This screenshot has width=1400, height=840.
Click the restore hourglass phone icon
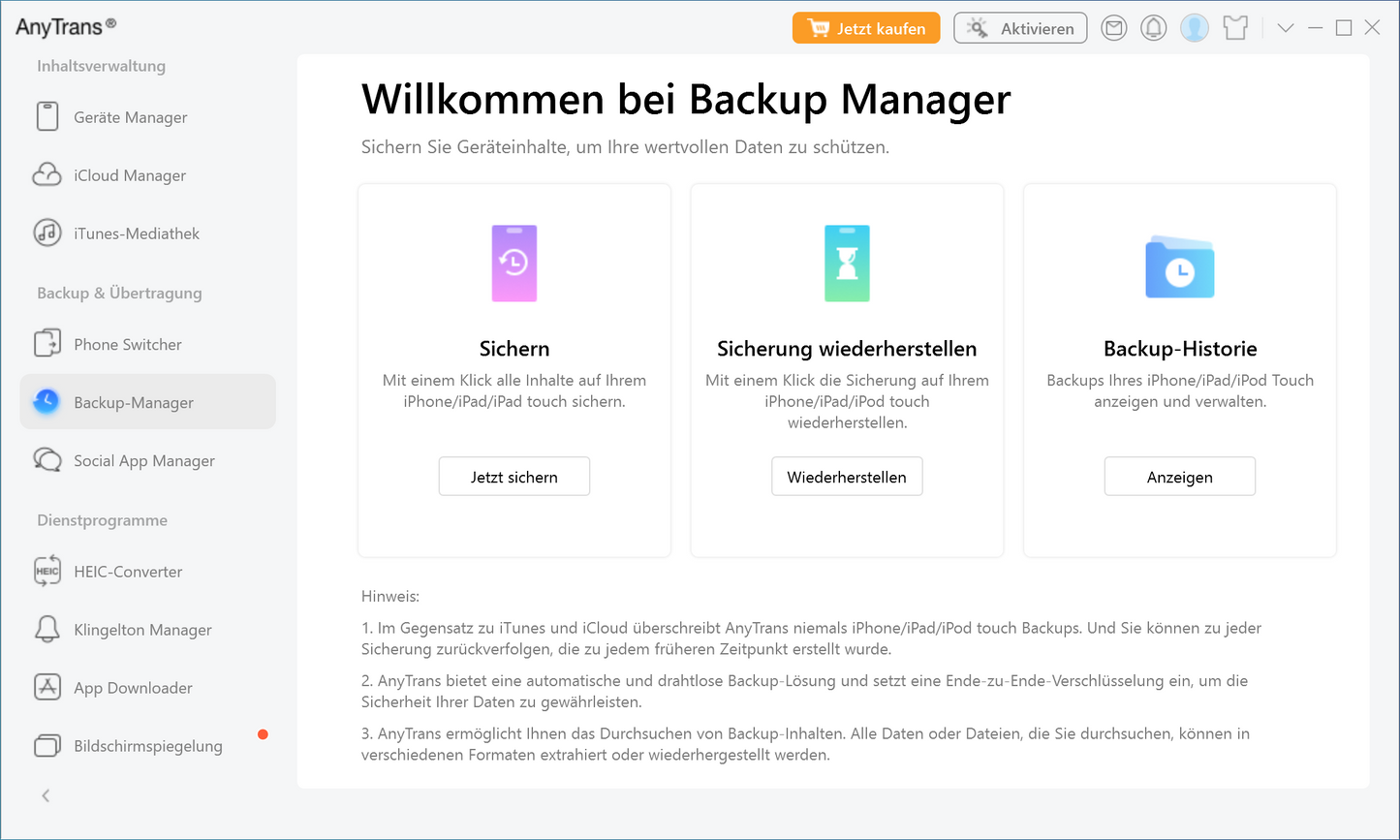click(847, 264)
